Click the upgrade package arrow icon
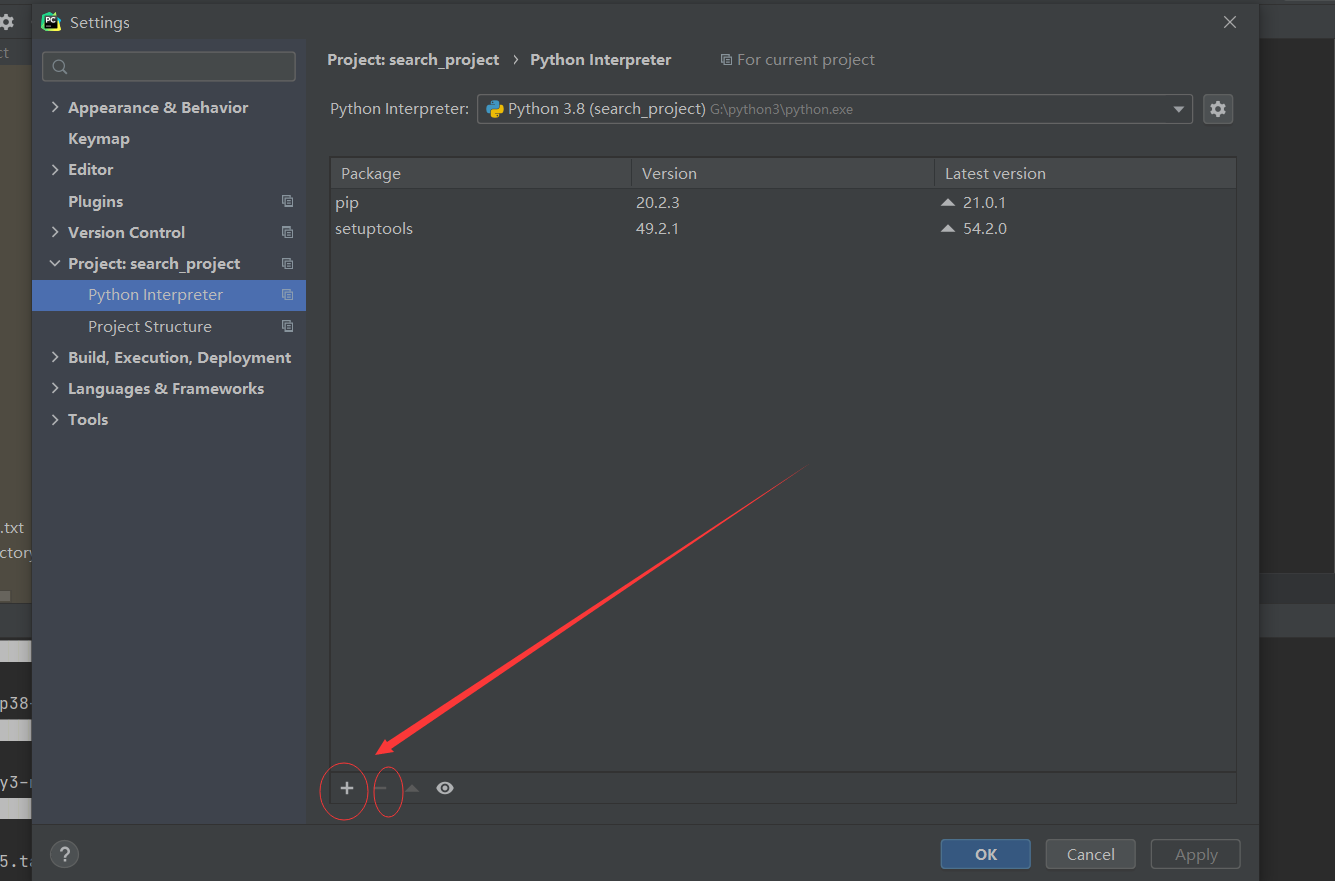Image resolution: width=1335 pixels, height=881 pixels. click(412, 788)
